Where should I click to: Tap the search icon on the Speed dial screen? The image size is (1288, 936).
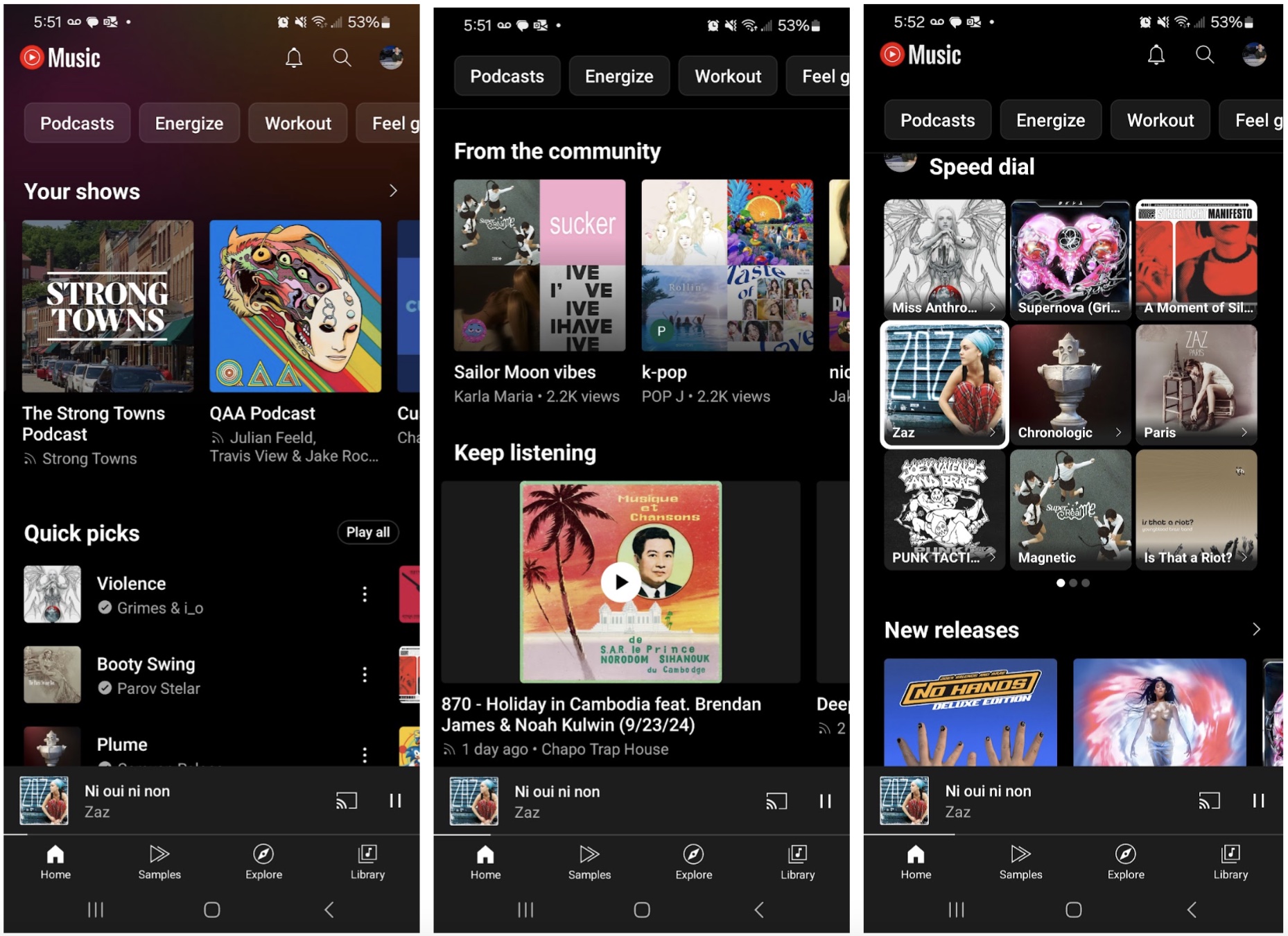tap(1205, 55)
